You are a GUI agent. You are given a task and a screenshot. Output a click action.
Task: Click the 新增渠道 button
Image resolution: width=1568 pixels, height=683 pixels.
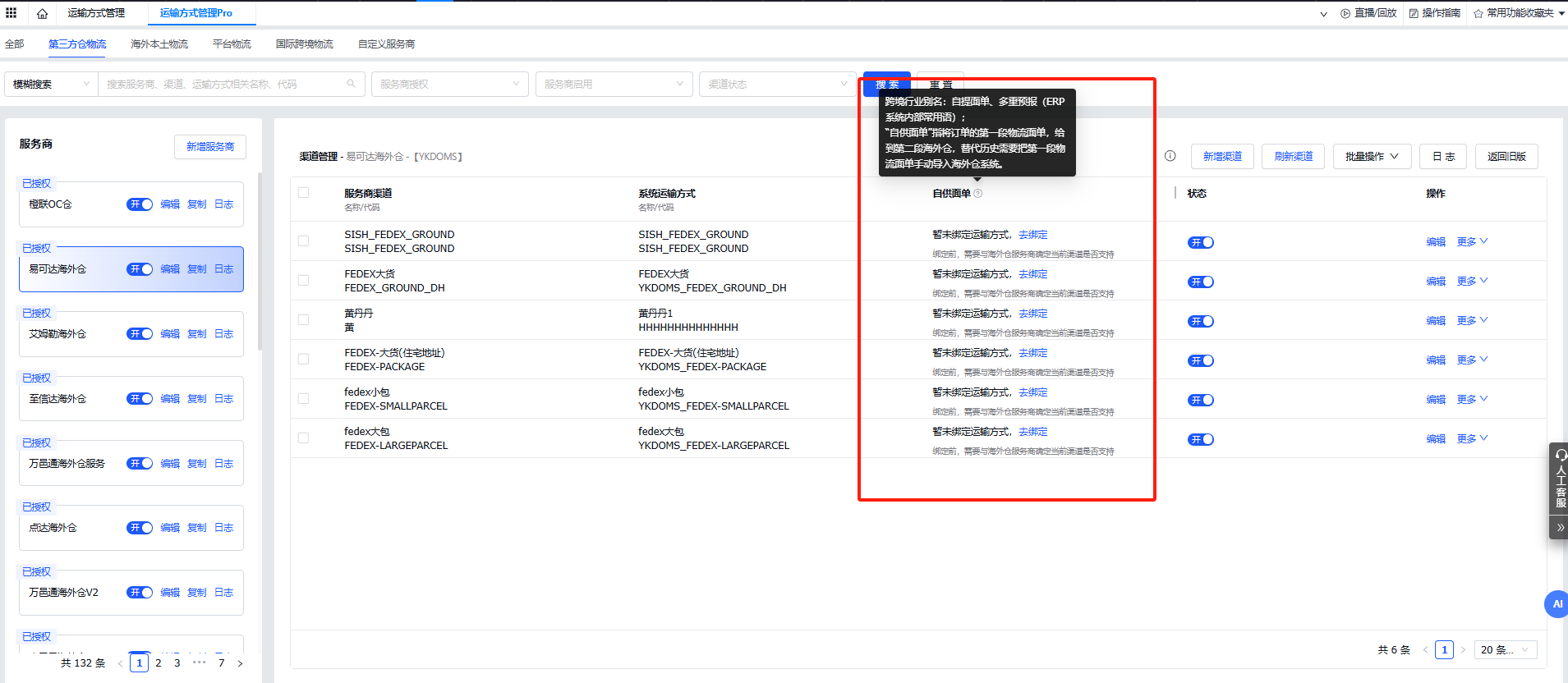tap(1222, 156)
